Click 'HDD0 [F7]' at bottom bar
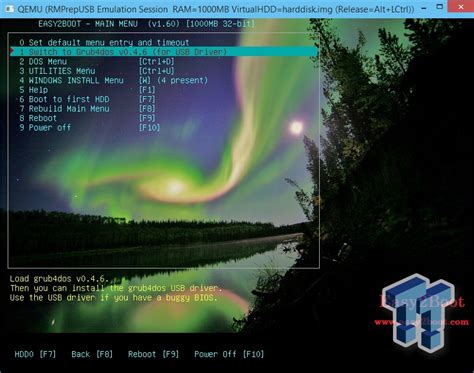The height and width of the screenshot is (373, 474). tap(35, 354)
